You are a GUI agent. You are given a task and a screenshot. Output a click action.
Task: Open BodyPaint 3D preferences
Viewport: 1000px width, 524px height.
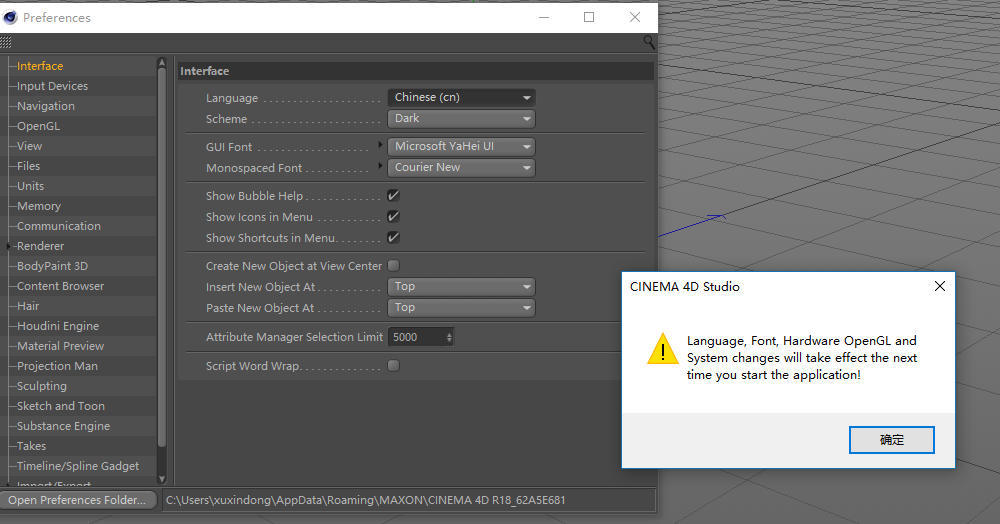pos(52,266)
